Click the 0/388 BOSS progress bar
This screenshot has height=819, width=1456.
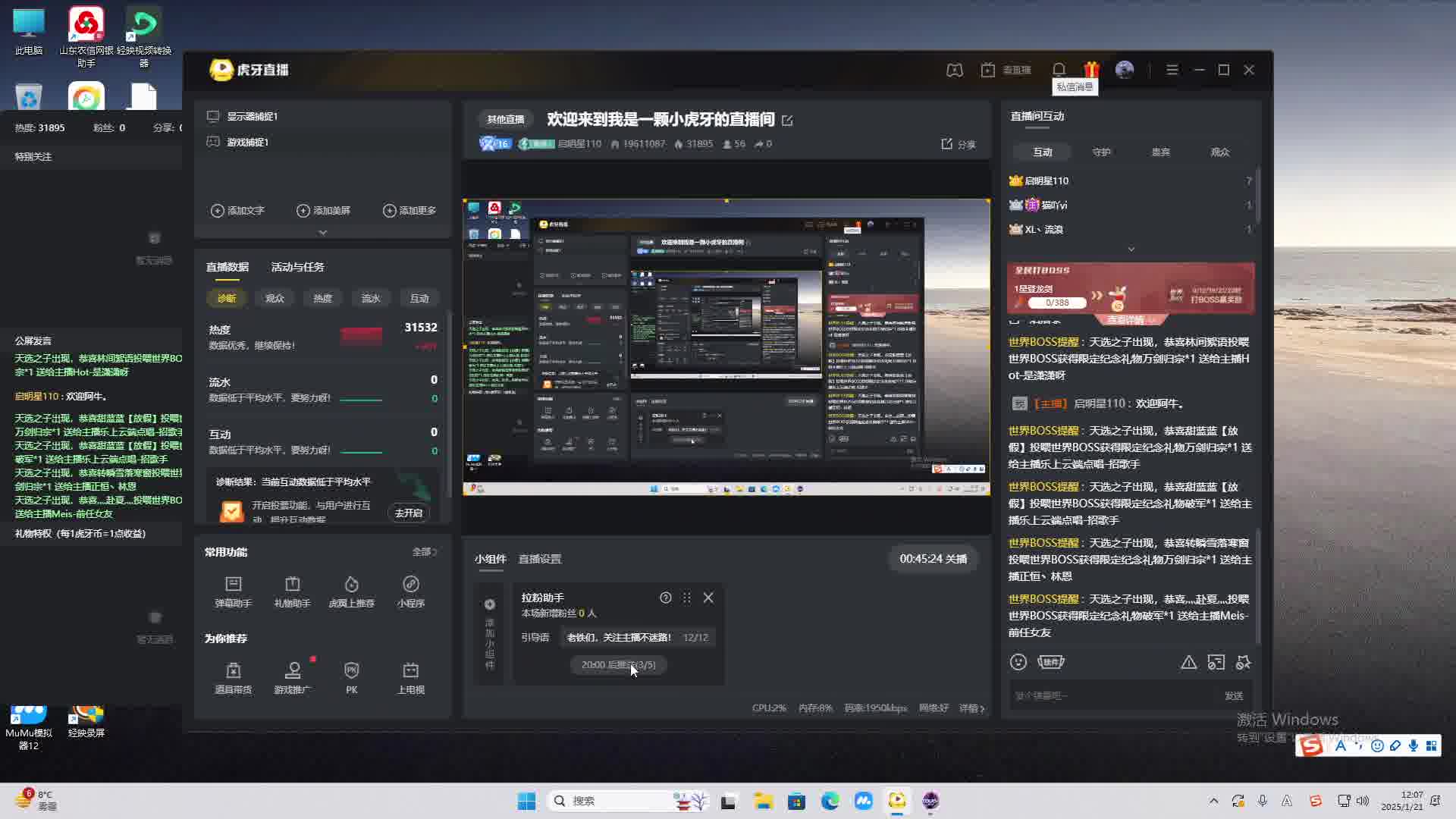click(x=1056, y=302)
